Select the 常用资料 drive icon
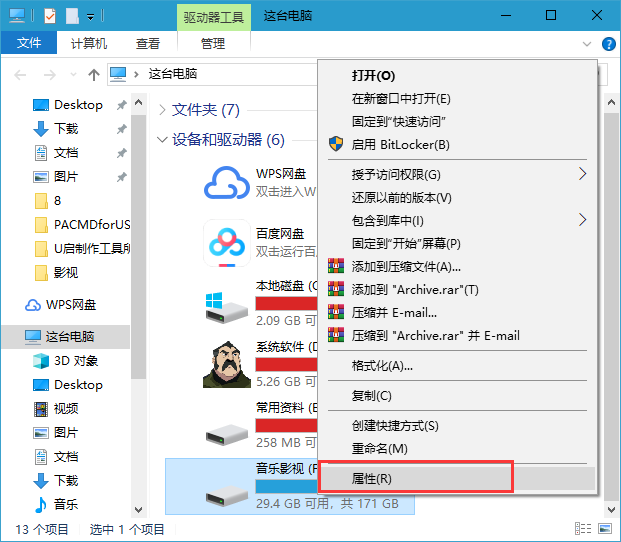 pyautogui.click(x=227, y=435)
